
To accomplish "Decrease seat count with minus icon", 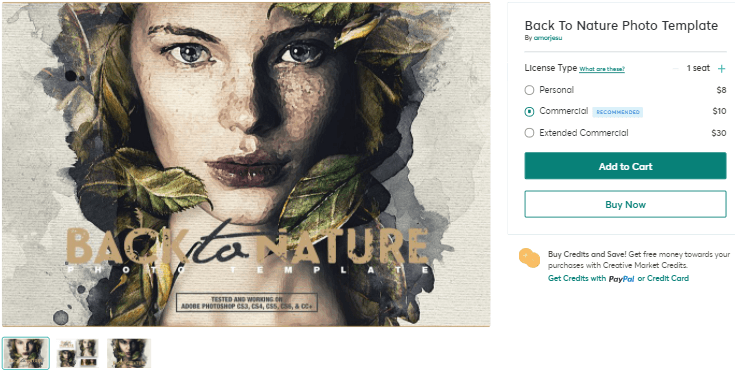I will 675,69.
